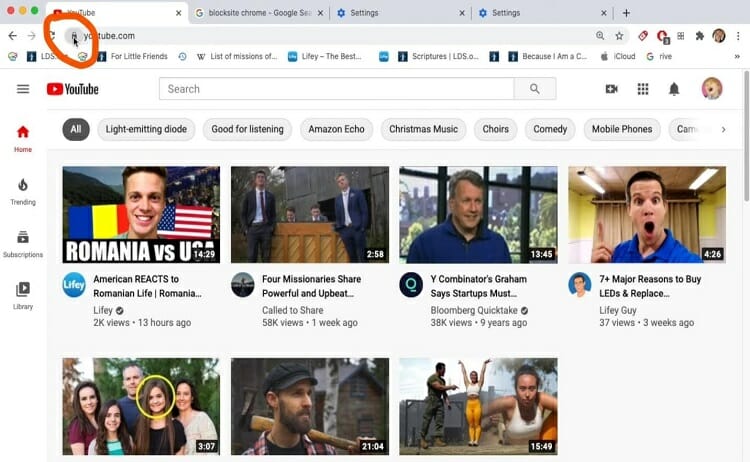Click the zoom magnifier in address bar
This screenshot has height=462, width=750.
click(600, 36)
